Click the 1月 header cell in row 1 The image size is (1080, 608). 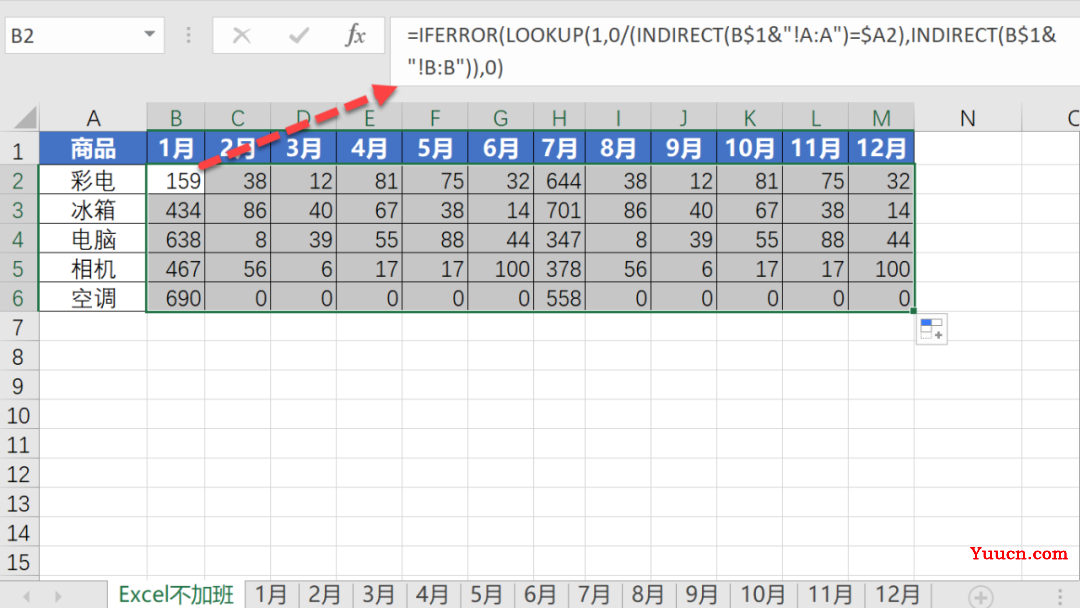pos(176,148)
